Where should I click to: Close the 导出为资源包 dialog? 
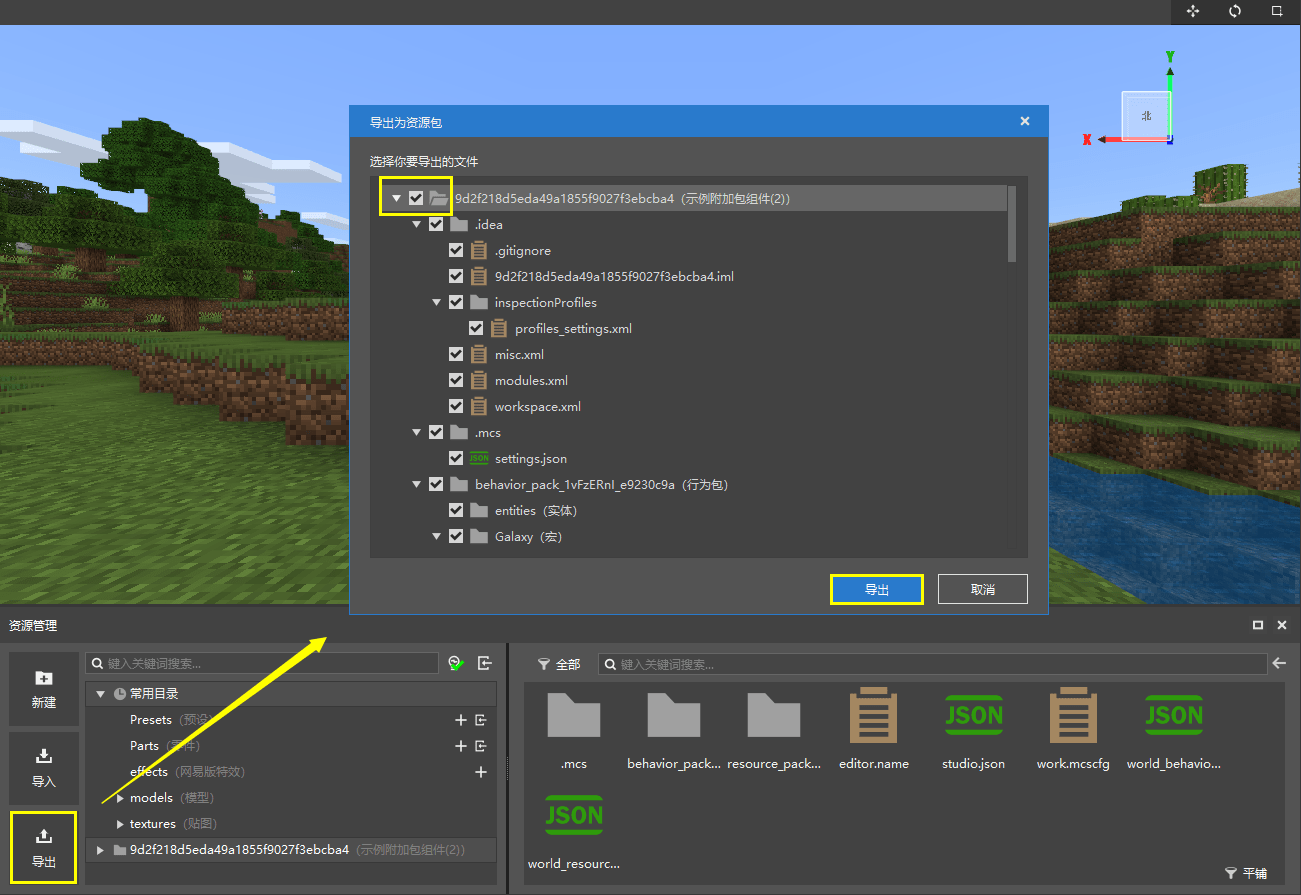click(x=1025, y=121)
